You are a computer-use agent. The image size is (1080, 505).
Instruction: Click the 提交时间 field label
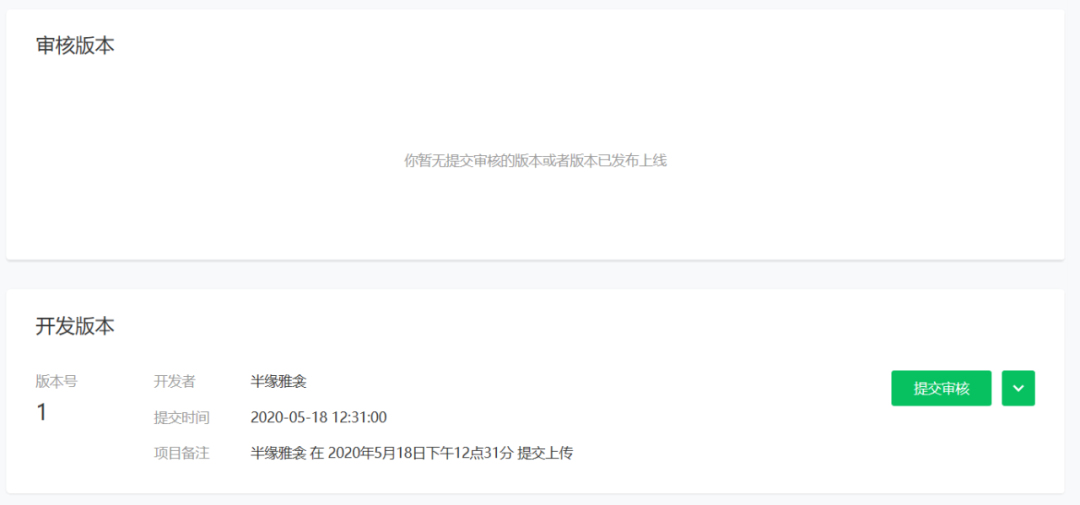181,418
